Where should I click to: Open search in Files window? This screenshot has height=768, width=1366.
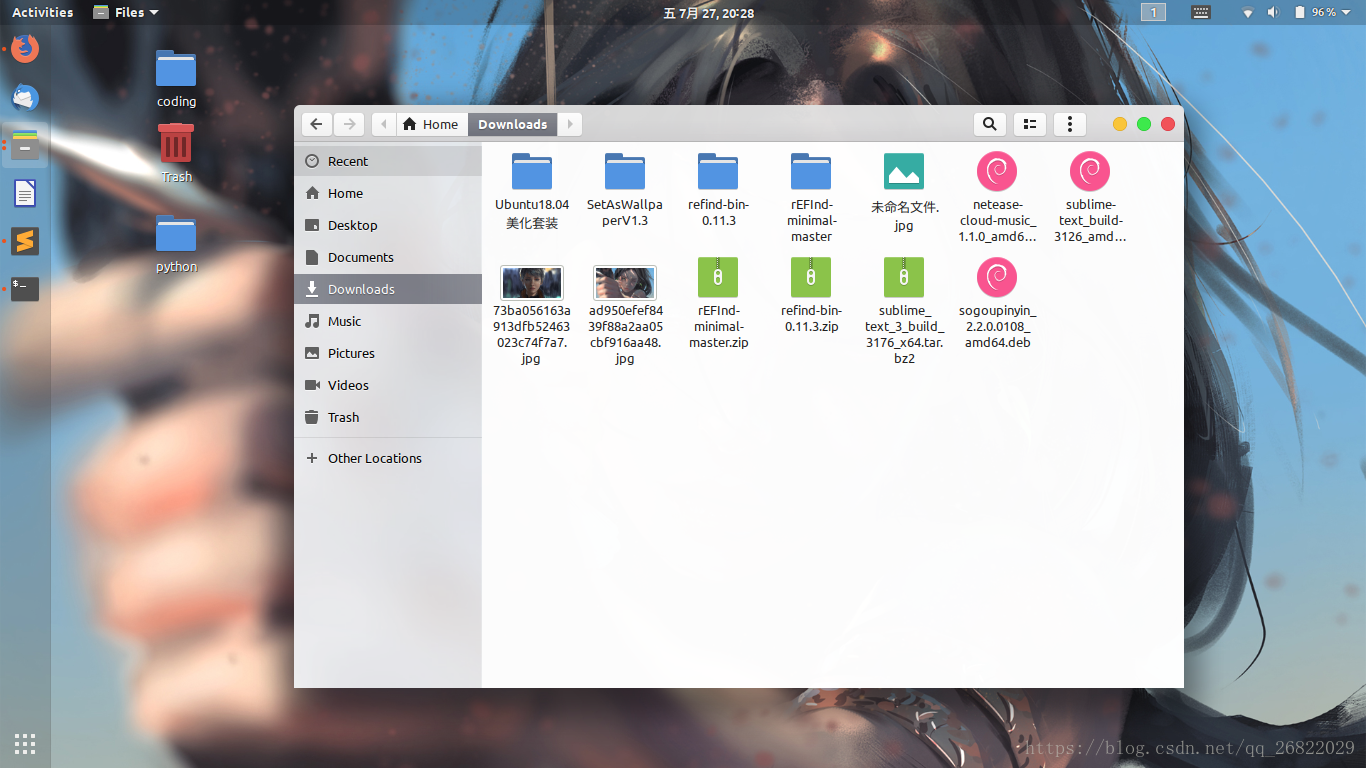(x=989, y=124)
